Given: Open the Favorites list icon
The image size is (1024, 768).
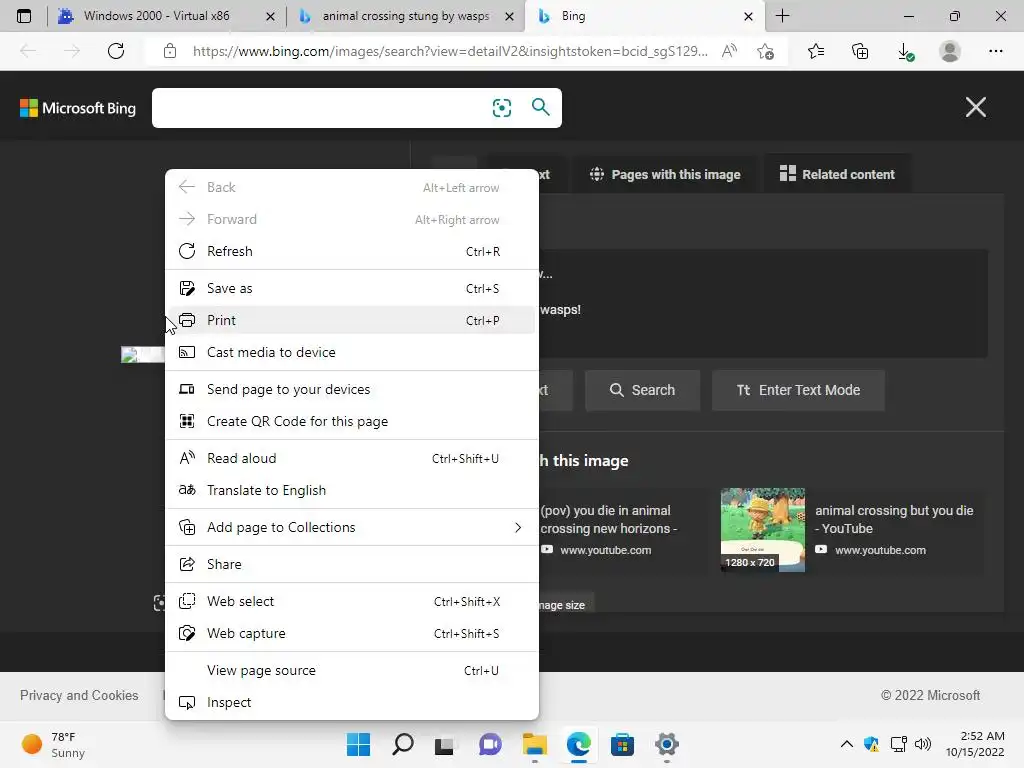Looking at the screenshot, I should click(x=816, y=51).
